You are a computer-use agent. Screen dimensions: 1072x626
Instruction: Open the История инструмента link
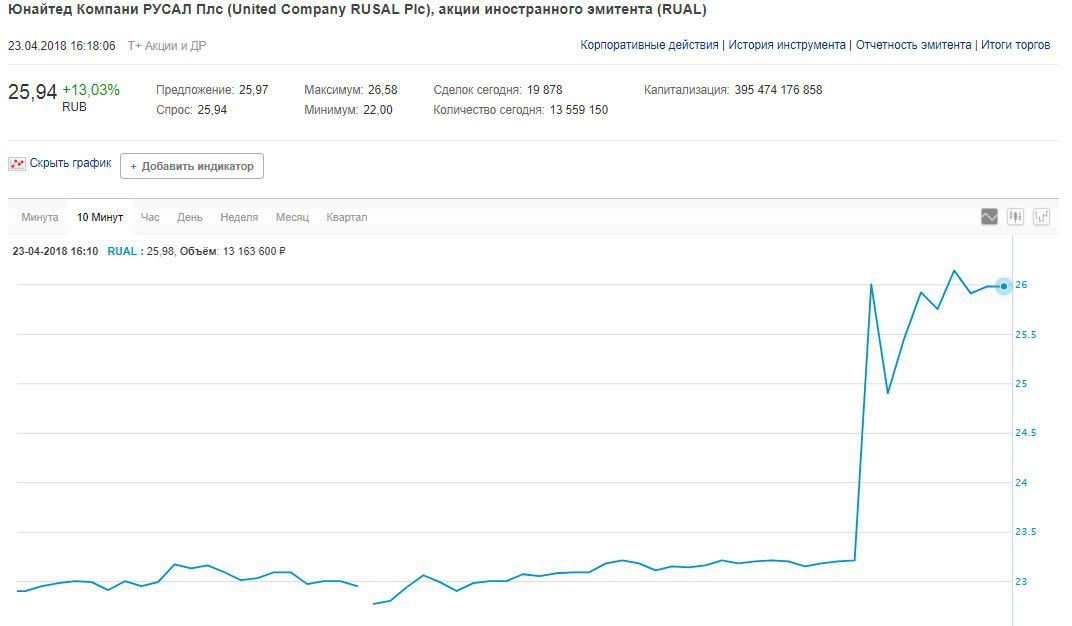[787, 44]
